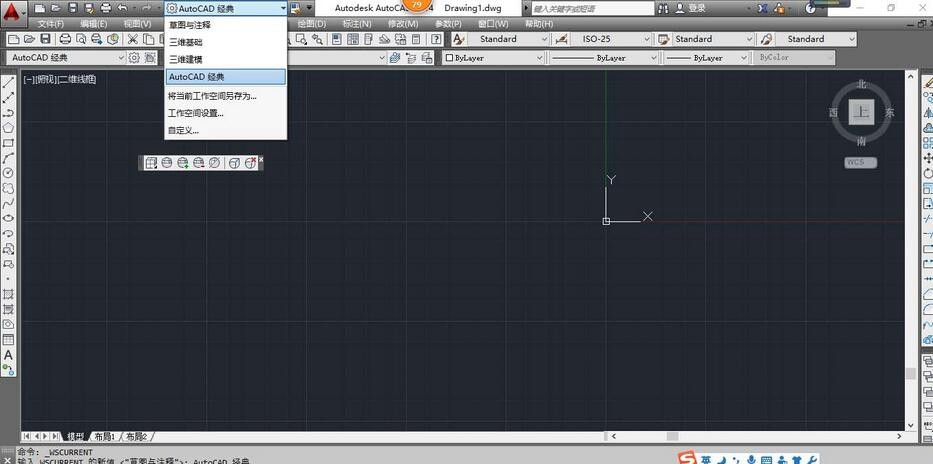933x464 pixels.
Task: Click New in the quick access toolbar
Action: 39,8
